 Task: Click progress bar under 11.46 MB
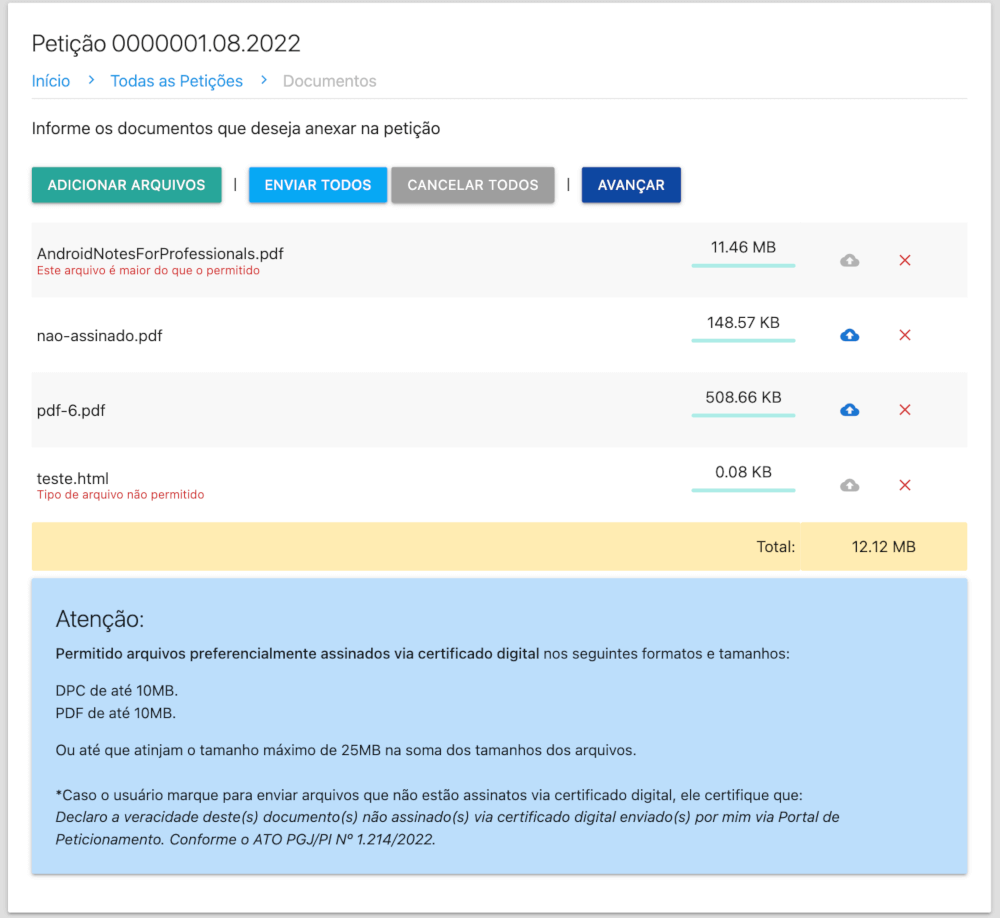(x=743, y=265)
